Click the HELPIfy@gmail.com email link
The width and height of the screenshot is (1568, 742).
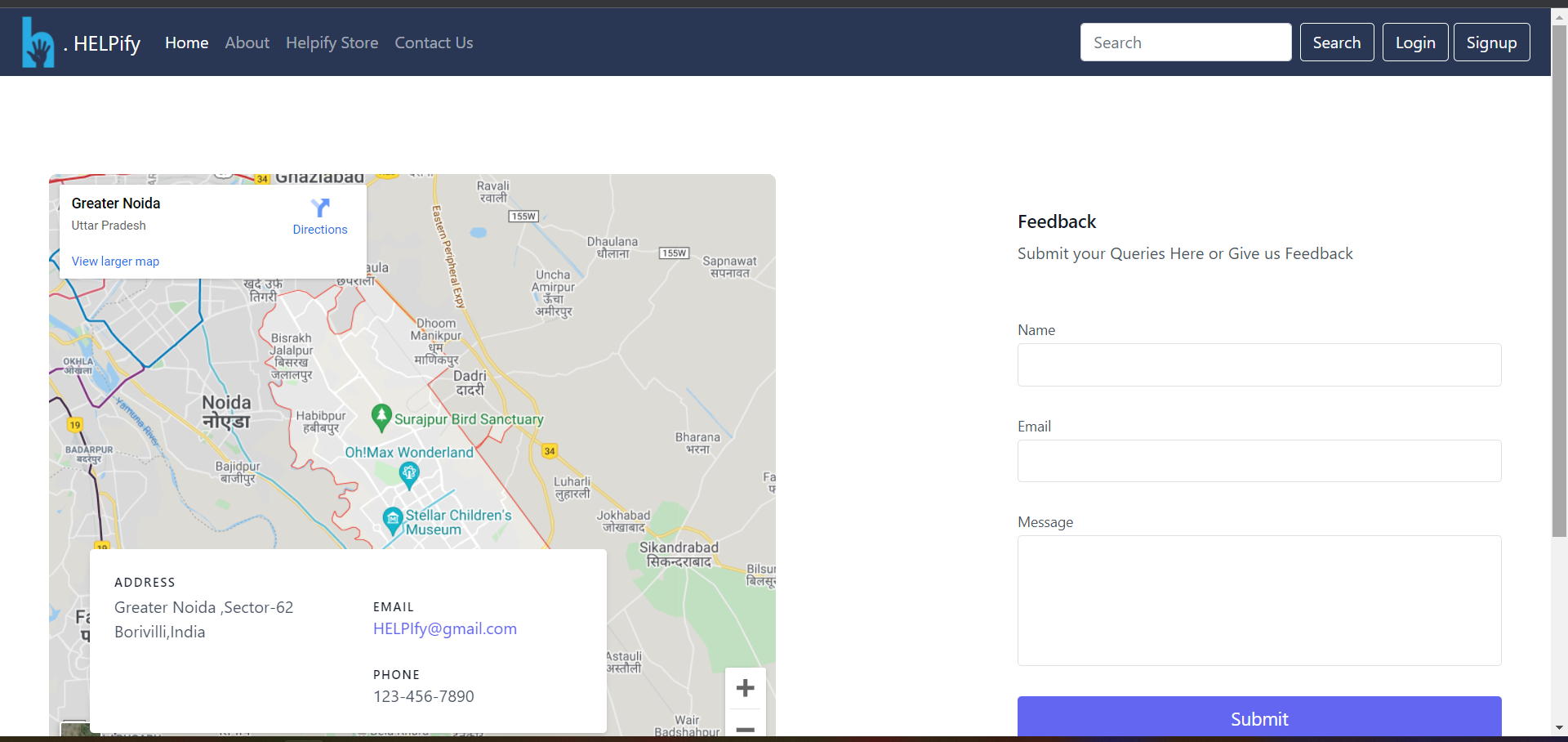pos(445,628)
